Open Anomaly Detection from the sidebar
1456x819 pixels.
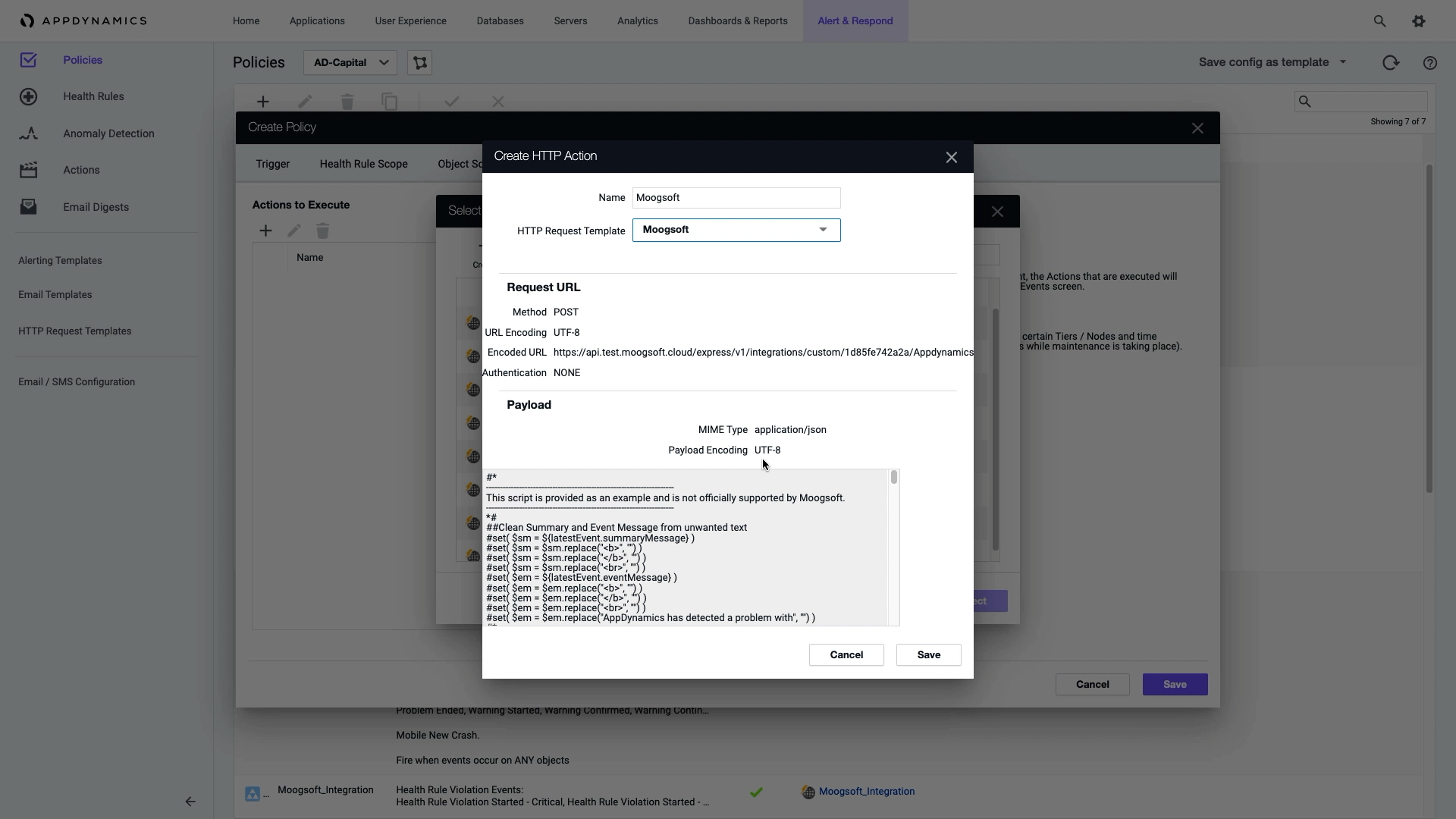[x=108, y=133]
